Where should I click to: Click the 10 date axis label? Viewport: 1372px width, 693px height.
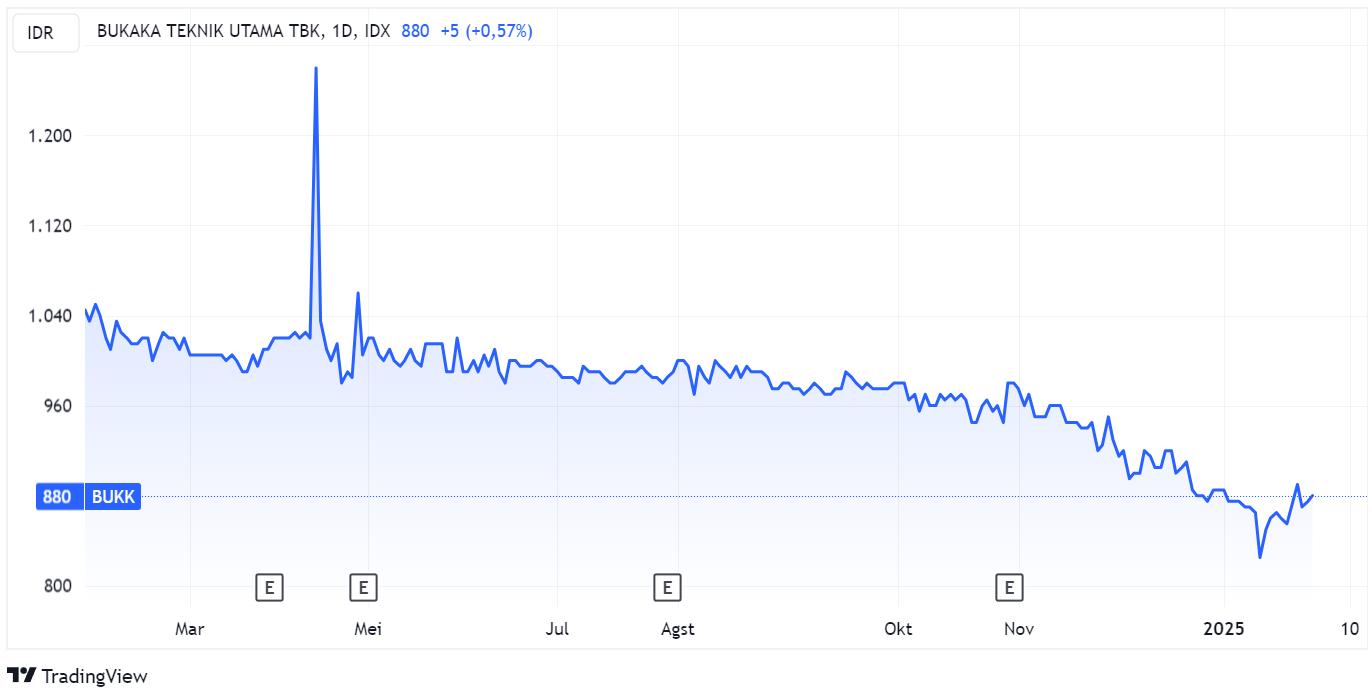point(1349,629)
